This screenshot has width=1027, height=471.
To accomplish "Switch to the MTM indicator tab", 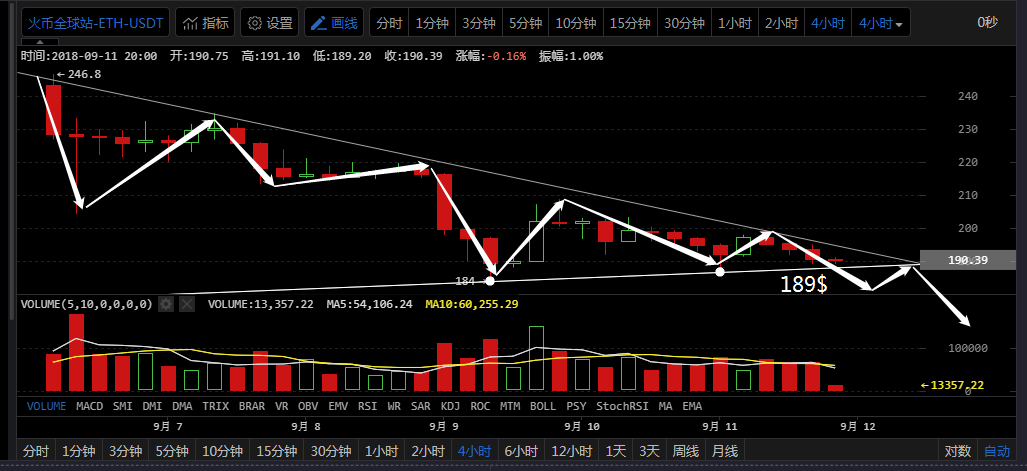I will click(x=510, y=406).
